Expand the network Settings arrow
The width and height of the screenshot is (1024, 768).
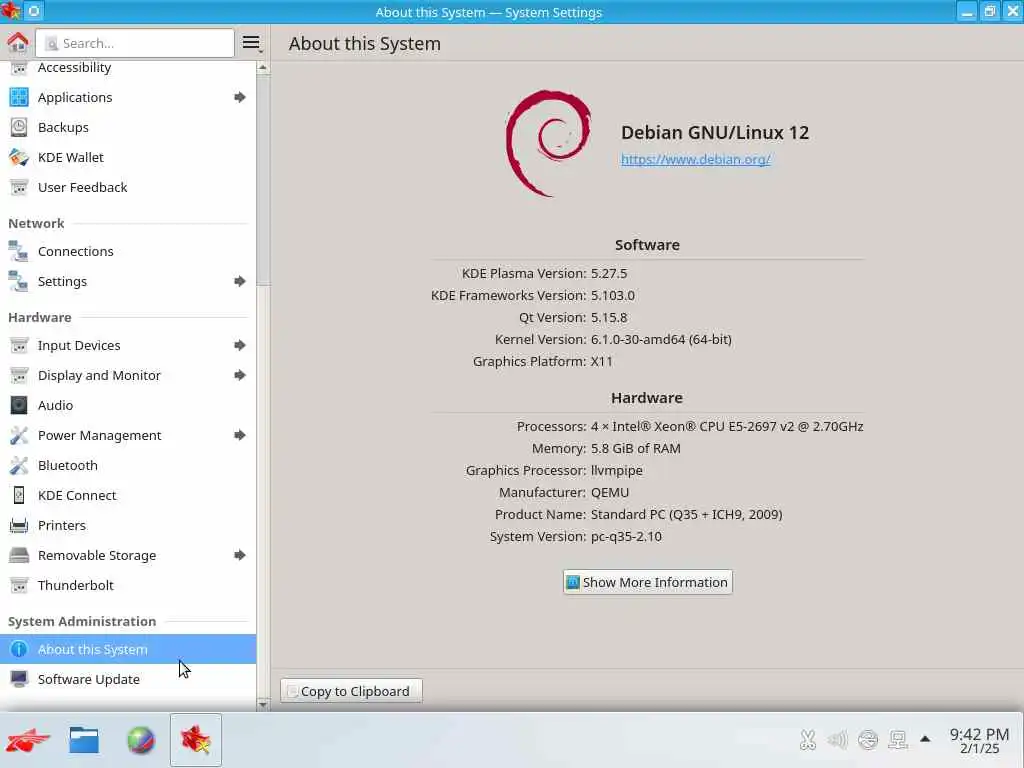240,281
